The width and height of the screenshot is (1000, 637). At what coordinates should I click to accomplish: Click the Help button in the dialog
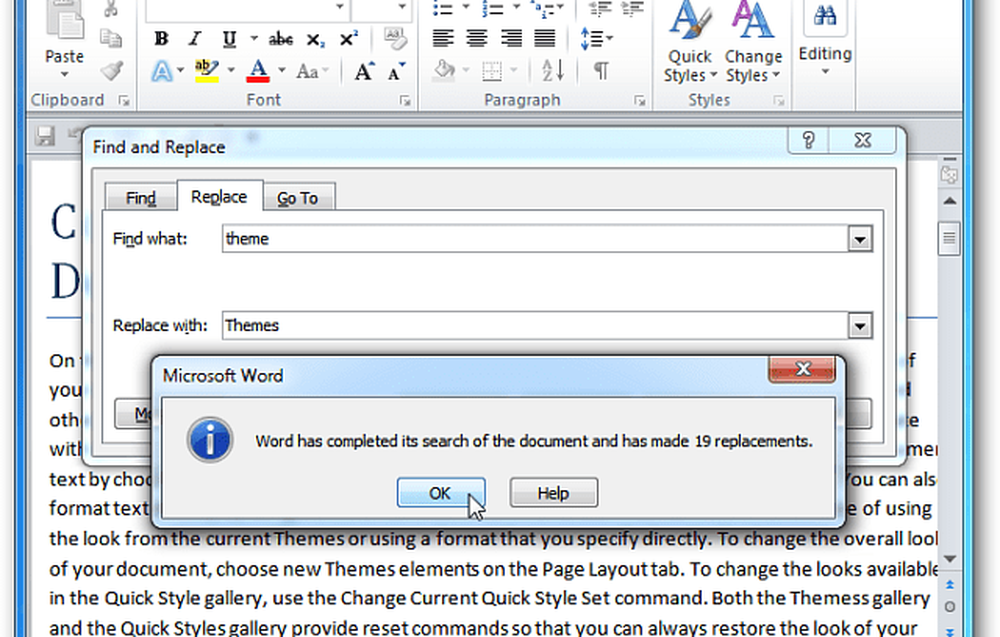pyautogui.click(x=553, y=492)
